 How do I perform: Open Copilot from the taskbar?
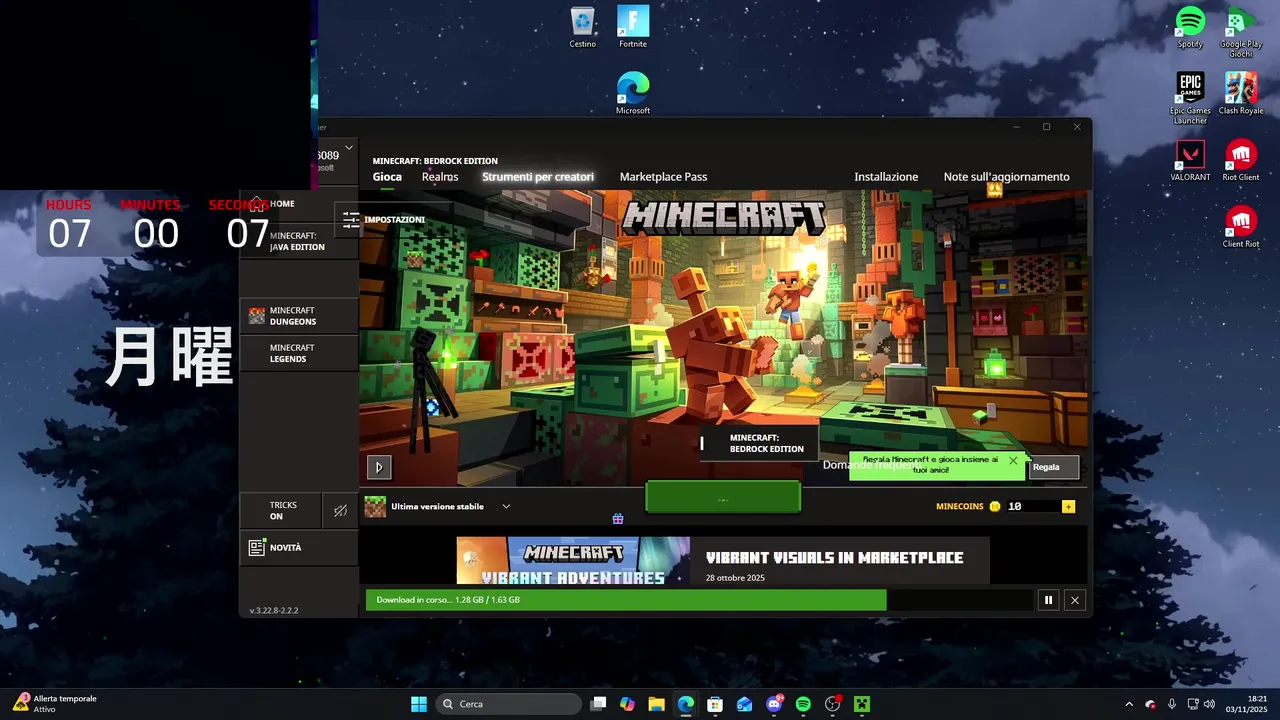[x=627, y=704]
